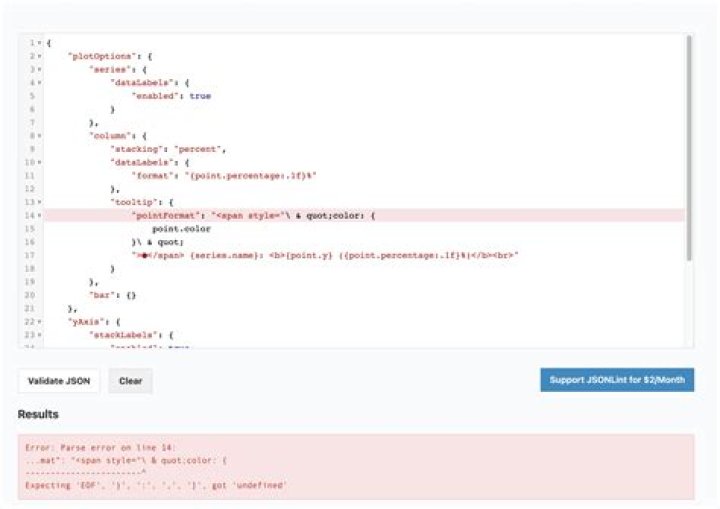Collapse the stackLabels fold arrow on line 23
The height and width of the screenshot is (509, 720).
39,335
